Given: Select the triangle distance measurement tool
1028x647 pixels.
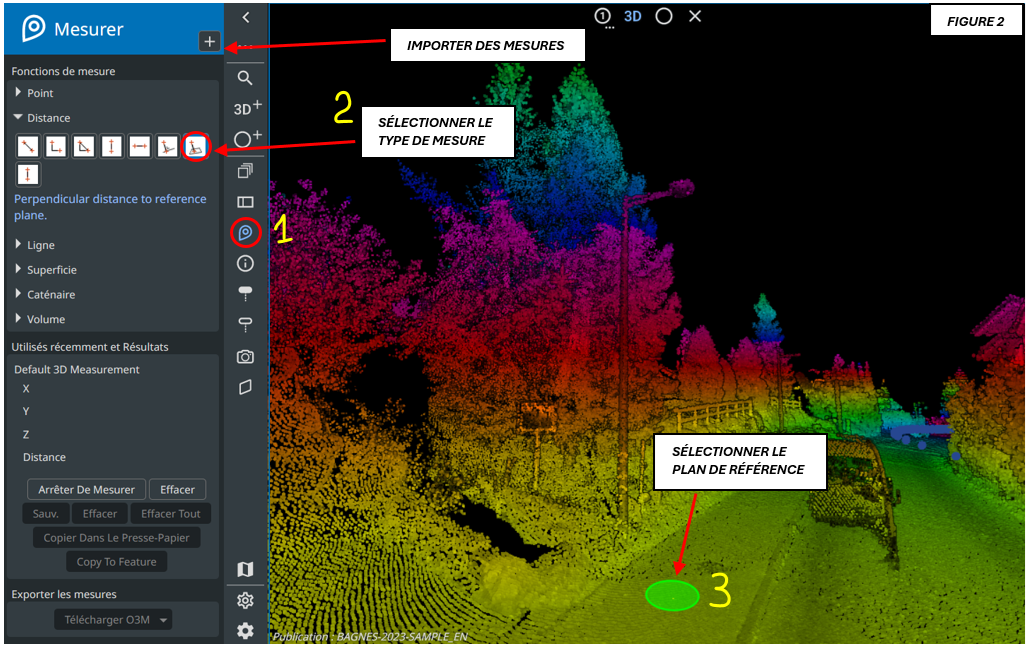Looking at the screenshot, I should (84, 146).
